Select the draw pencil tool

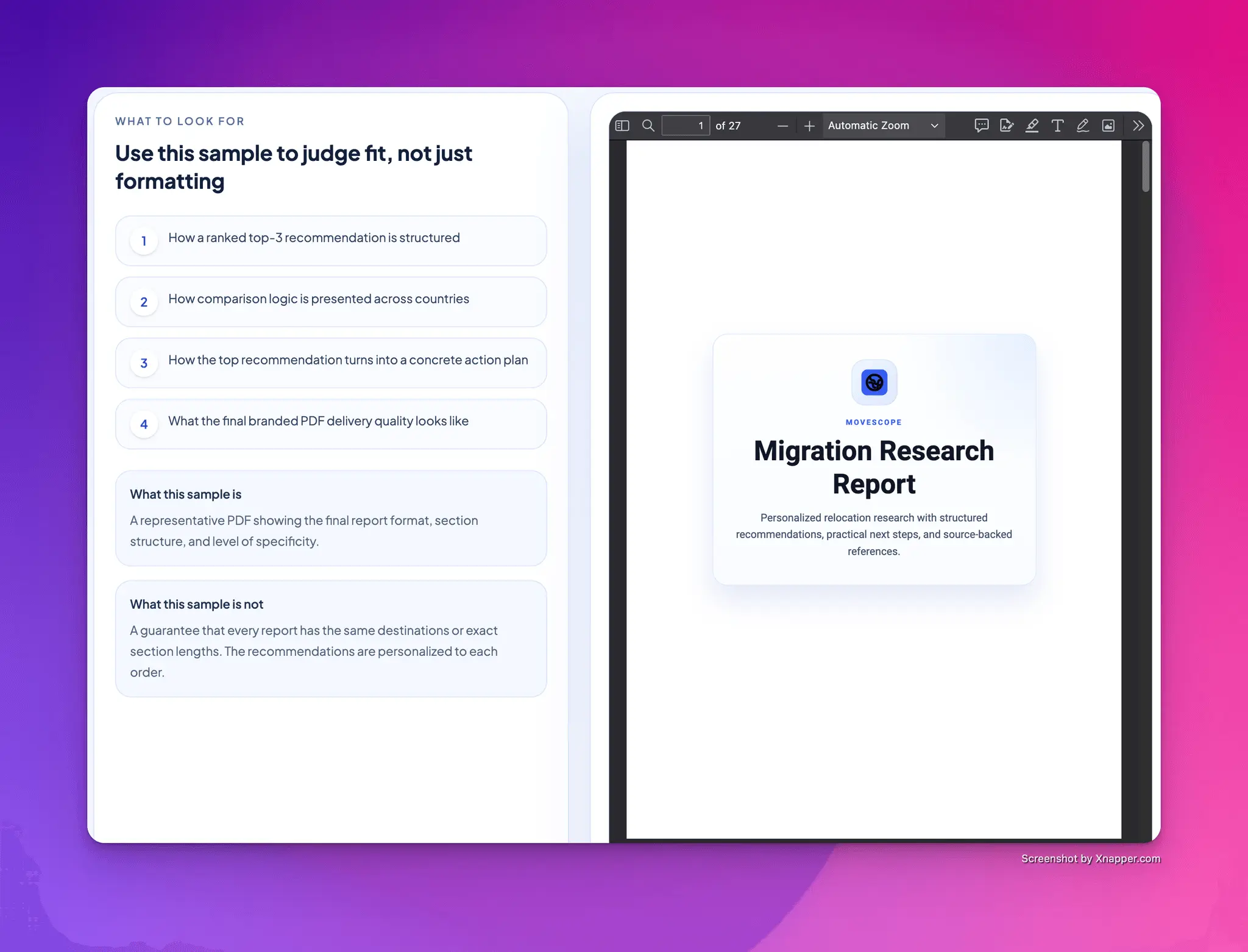tap(1083, 126)
